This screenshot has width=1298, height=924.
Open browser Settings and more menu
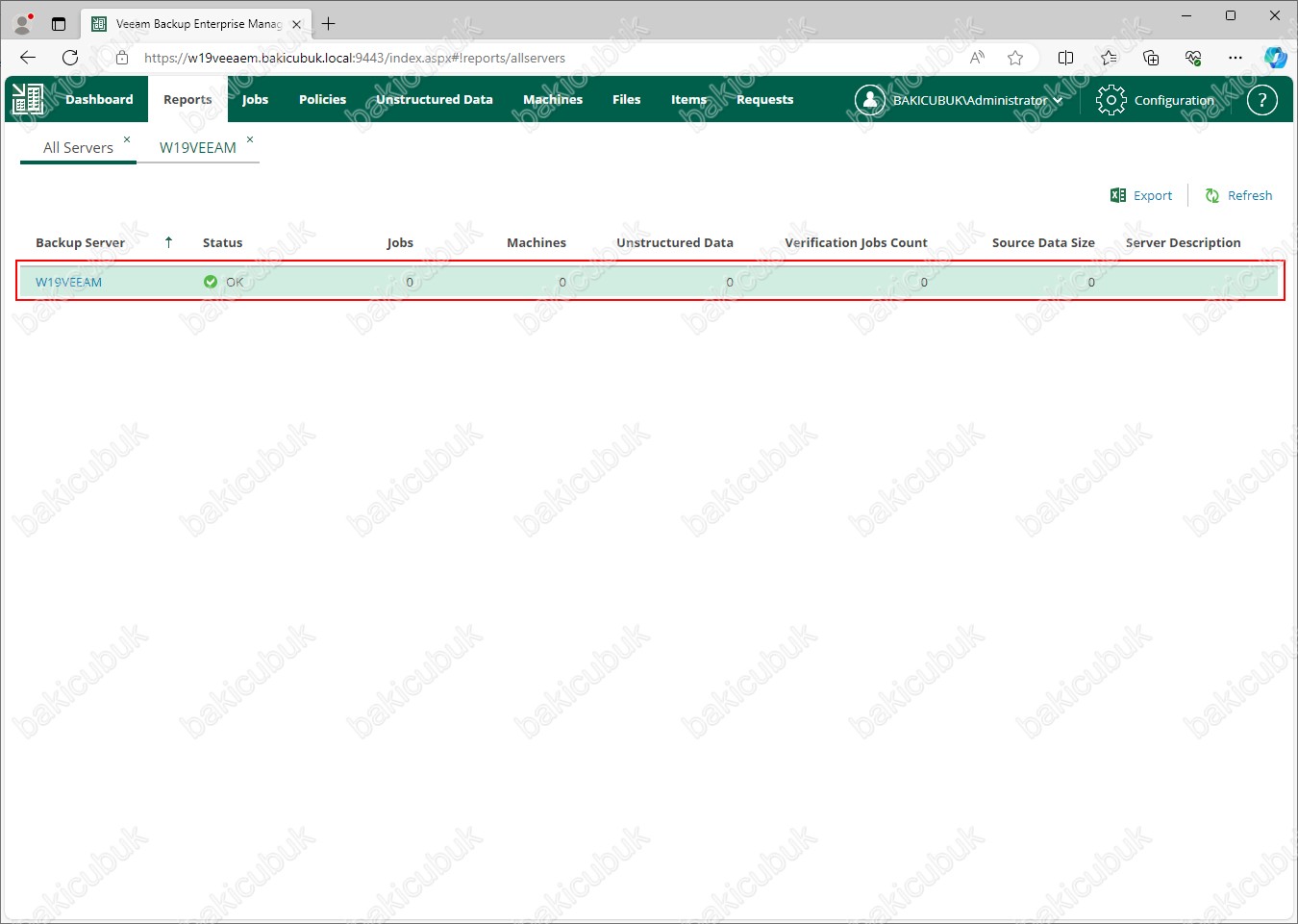[1236, 58]
